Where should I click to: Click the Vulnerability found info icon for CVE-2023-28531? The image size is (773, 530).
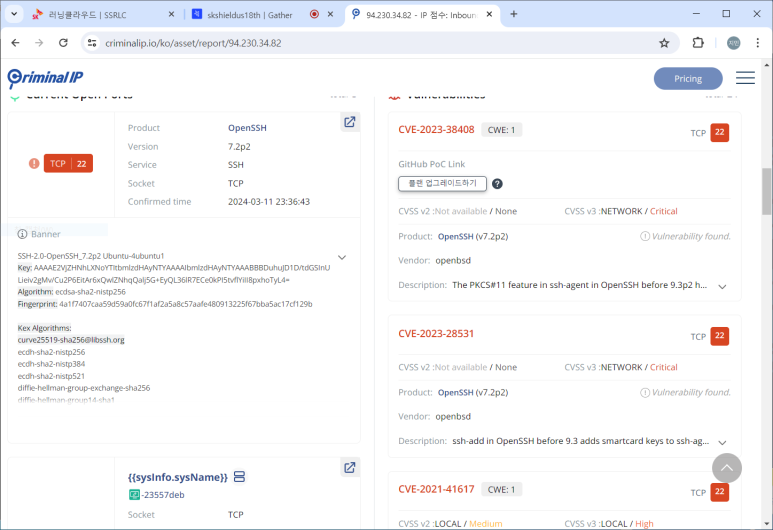(x=644, y=392)
